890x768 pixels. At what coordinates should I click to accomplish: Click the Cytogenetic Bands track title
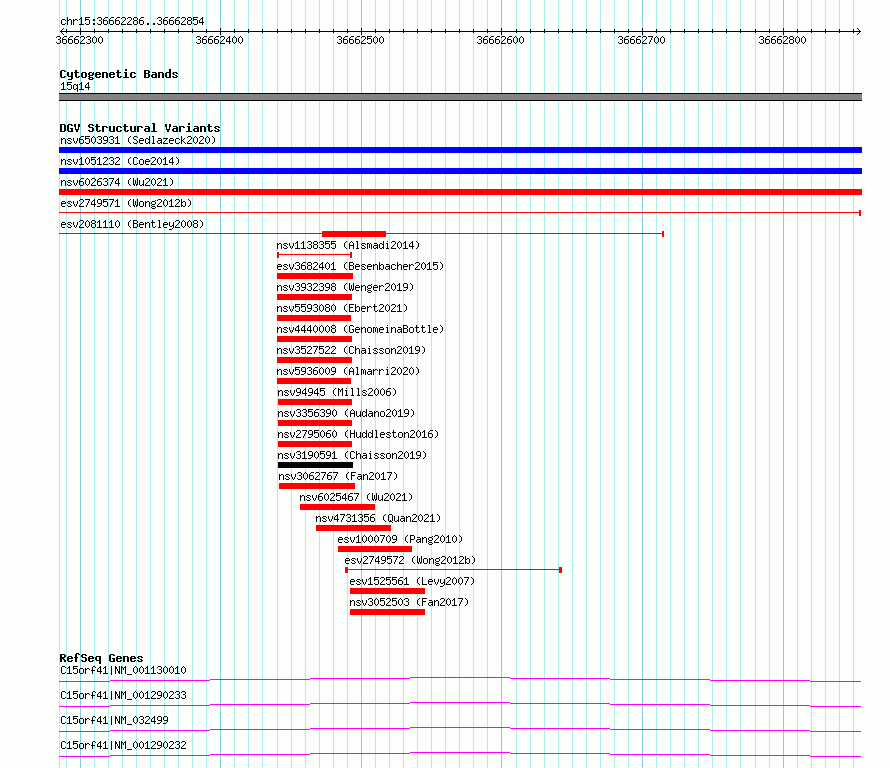pos(119,74)
